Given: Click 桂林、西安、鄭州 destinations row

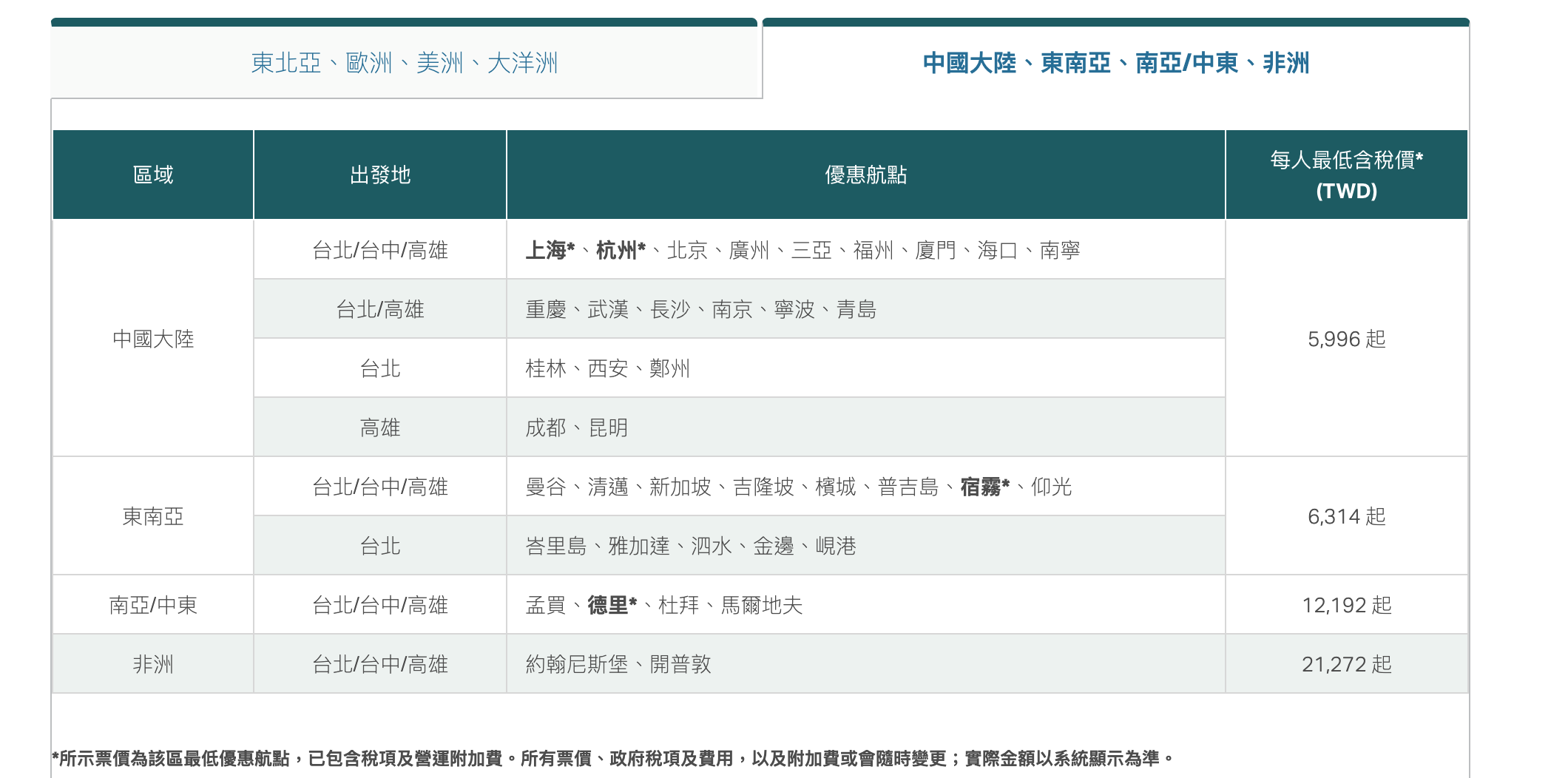Looking at the screenshot, I should [x=865, y=368].
